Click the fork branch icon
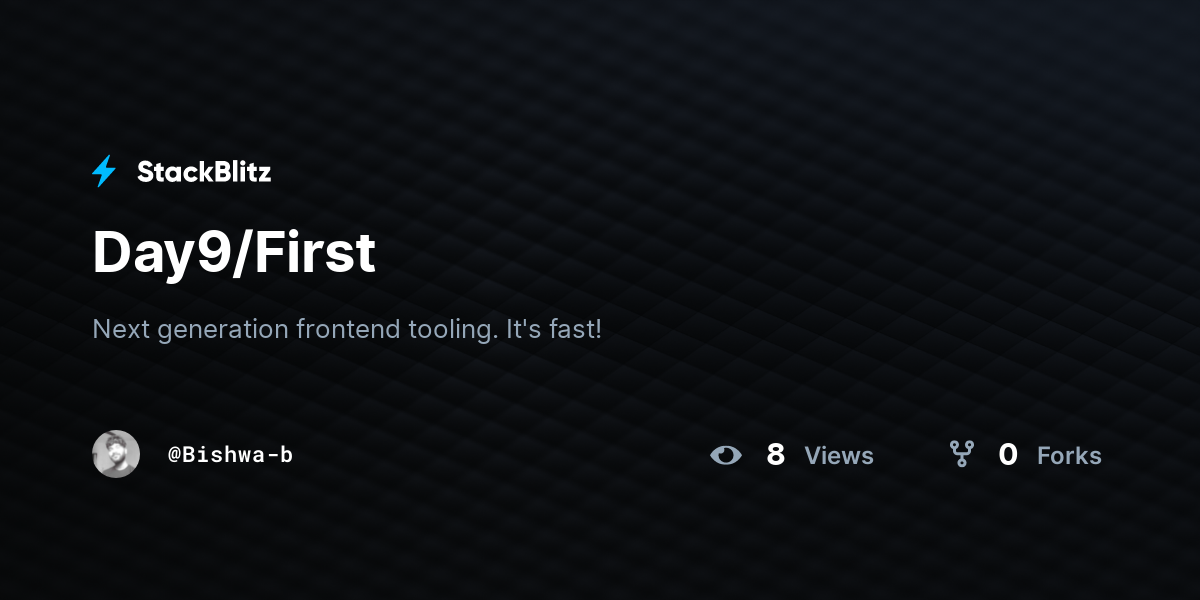 961,455
